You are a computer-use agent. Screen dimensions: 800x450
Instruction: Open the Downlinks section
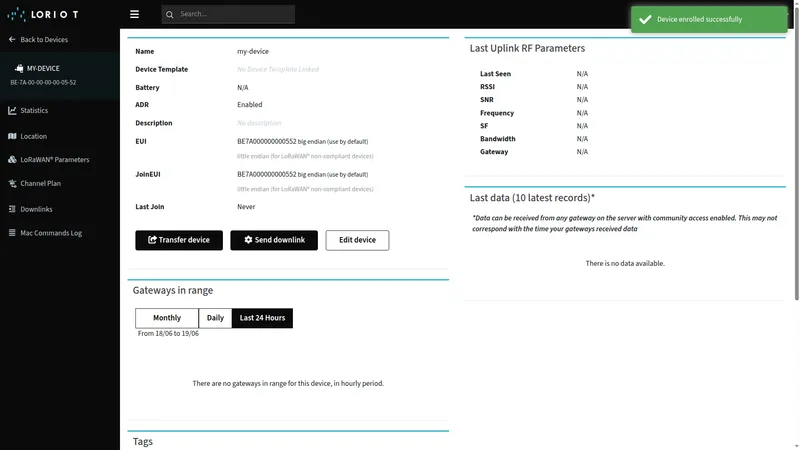36,209
